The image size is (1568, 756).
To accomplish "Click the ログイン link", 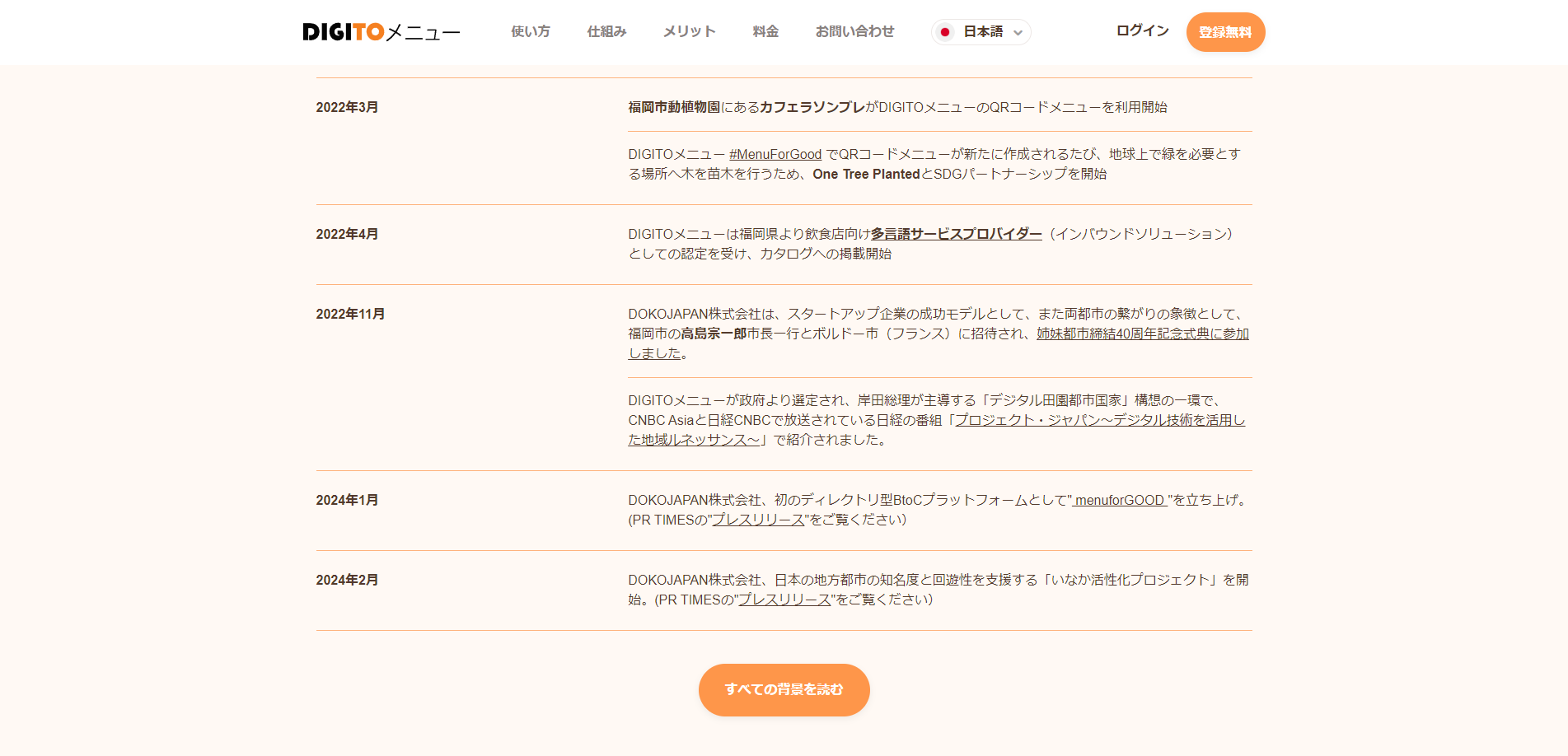I will [1143, 30].
